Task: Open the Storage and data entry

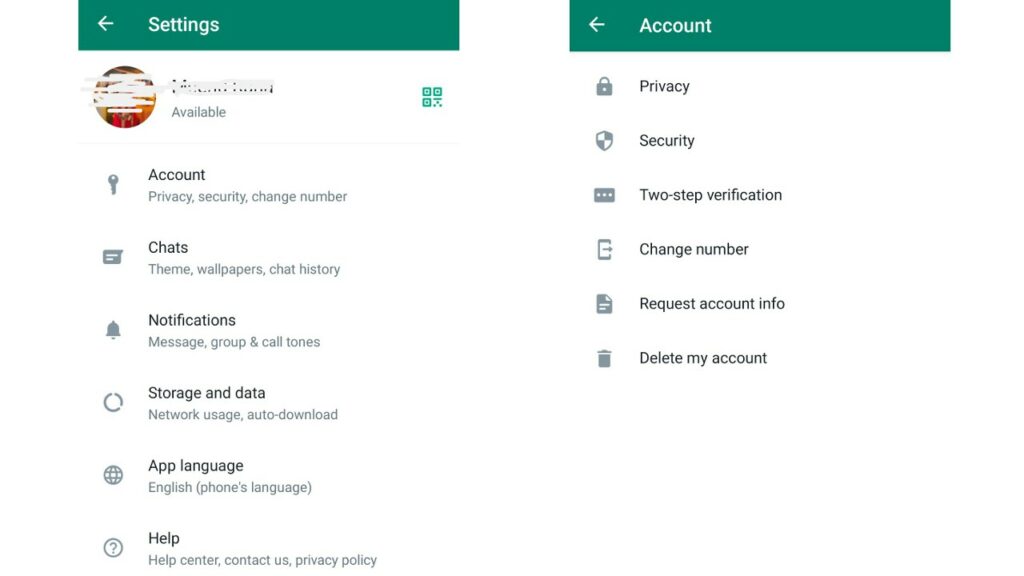Action: [242, 403]
